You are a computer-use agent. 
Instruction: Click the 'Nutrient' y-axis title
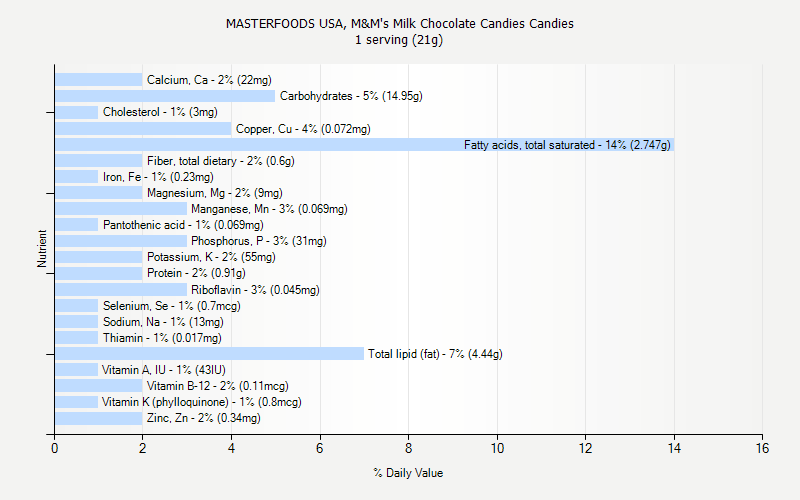tap(42, 248)
